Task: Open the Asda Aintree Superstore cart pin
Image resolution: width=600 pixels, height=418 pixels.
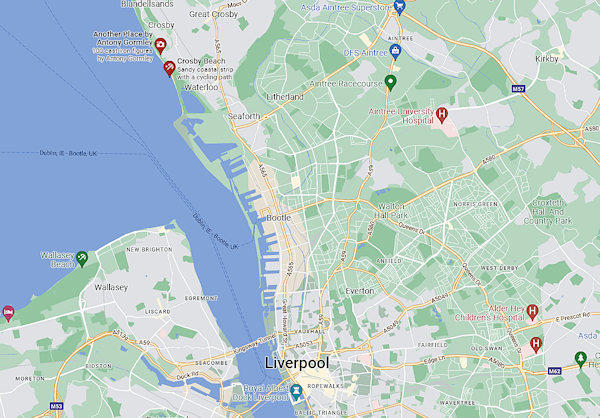Action: (399, 7)
